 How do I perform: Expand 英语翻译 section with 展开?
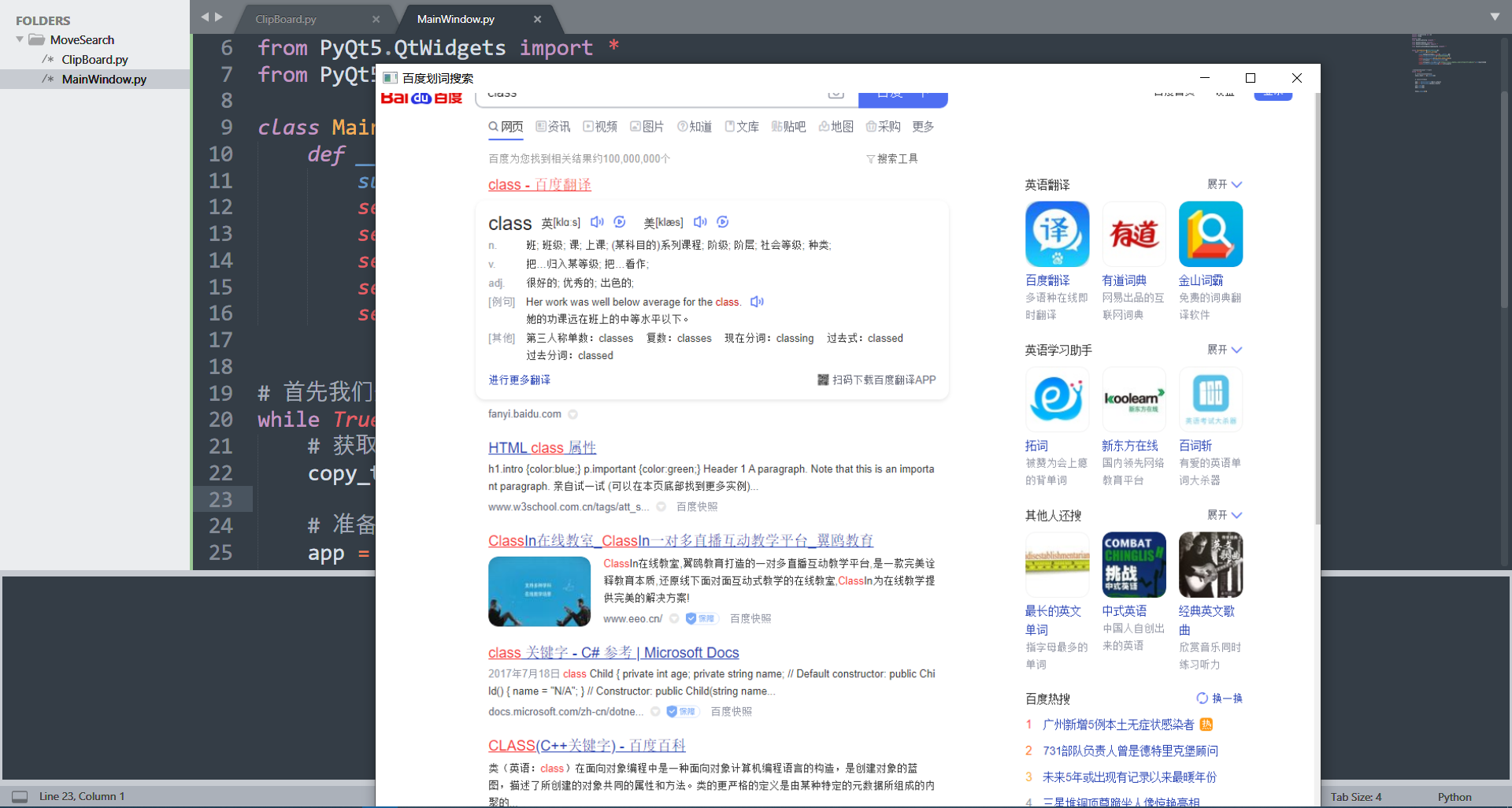tap(1225, 184)
